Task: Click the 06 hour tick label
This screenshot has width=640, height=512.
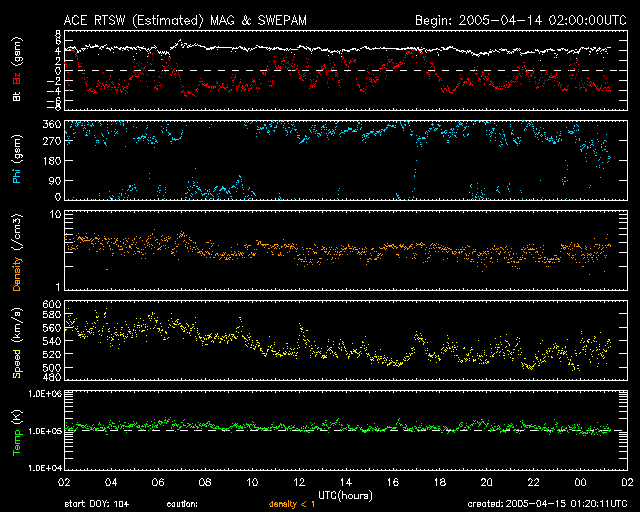Action: pos(158,482)
